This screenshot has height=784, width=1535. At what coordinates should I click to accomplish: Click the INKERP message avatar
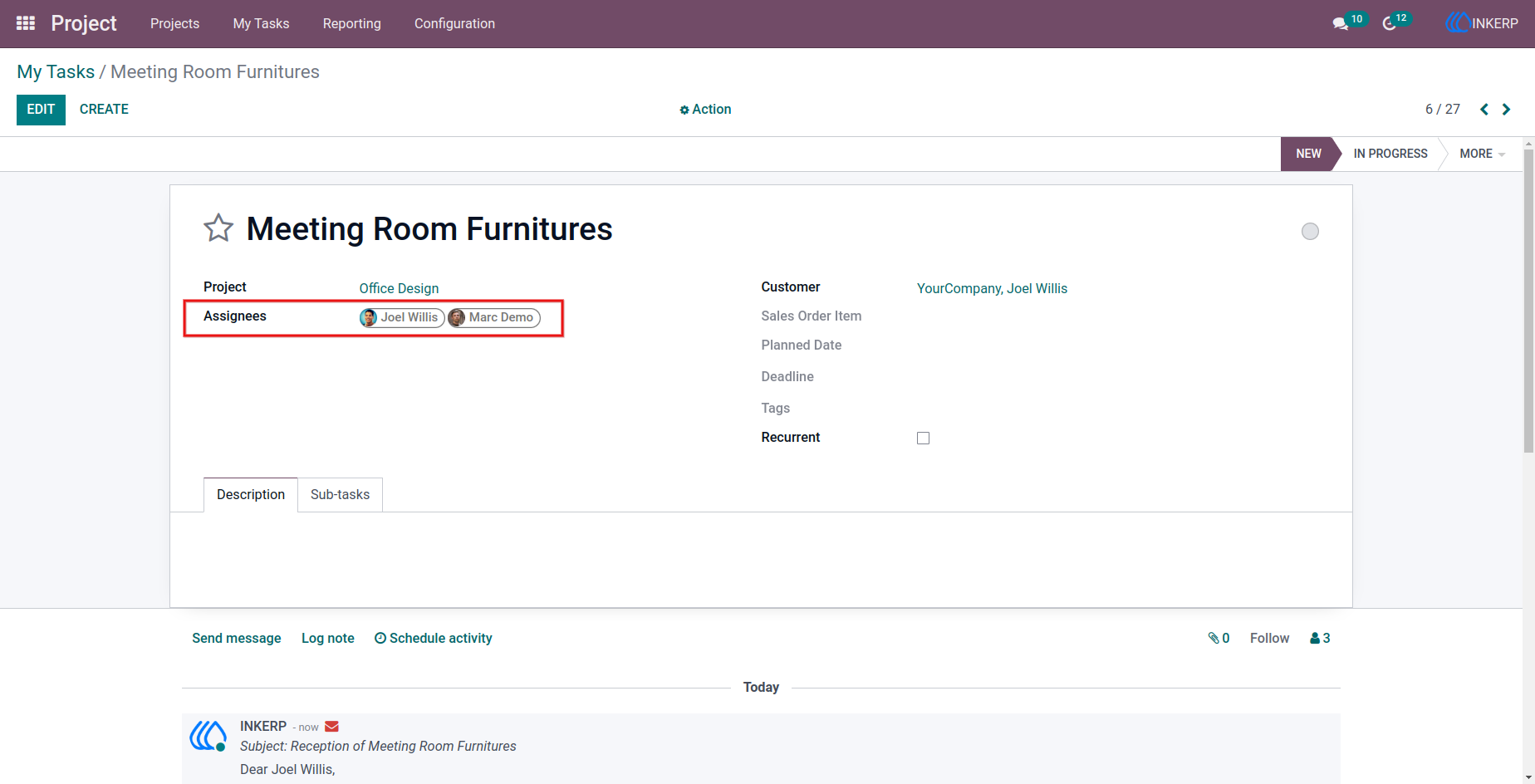coord(208,736)
